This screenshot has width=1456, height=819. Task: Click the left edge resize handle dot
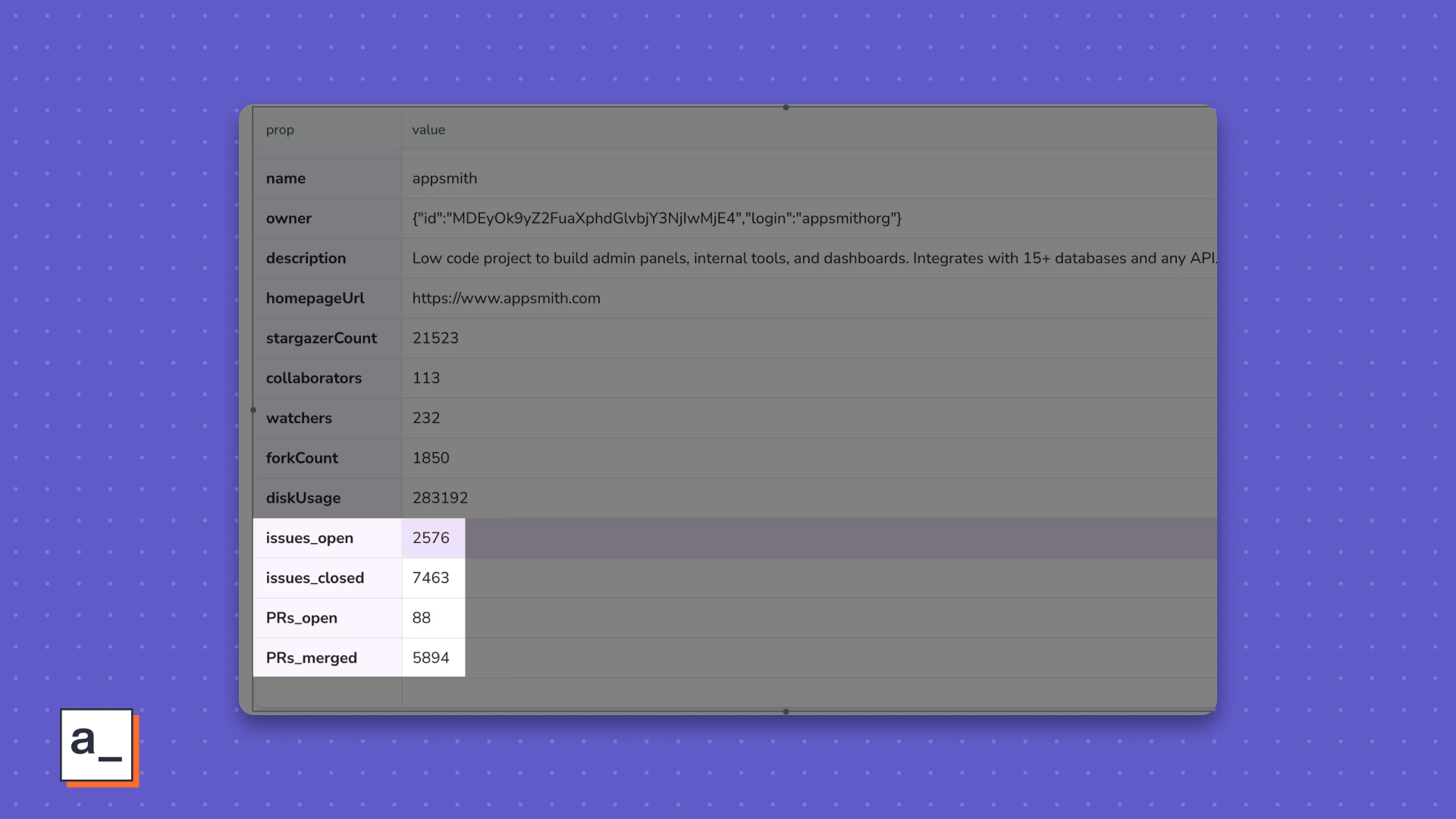[253, 409]
